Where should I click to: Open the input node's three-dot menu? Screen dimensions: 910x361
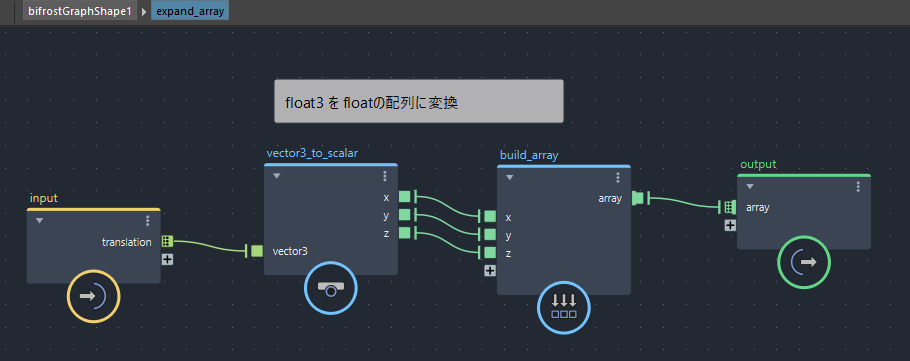click(x=148, y=221)
